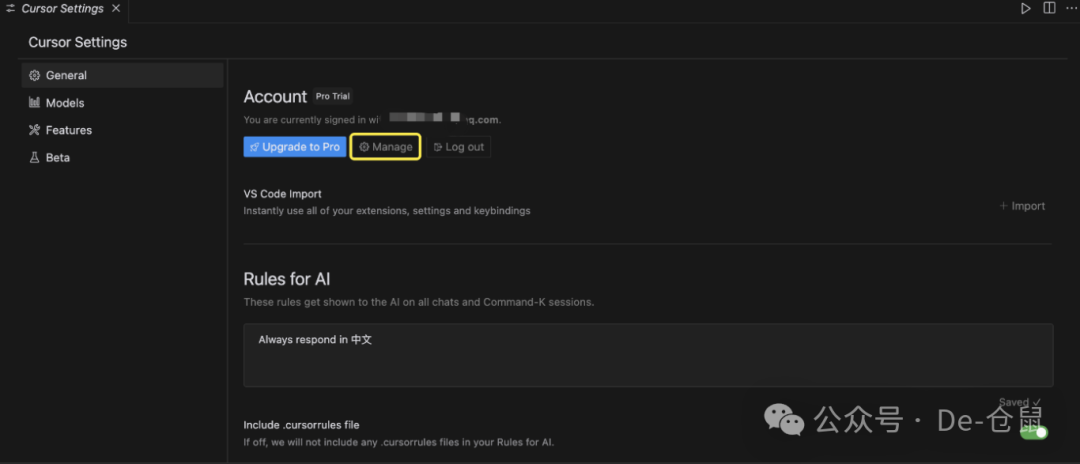Click the "Instantly use all of your extensions" description

point(387,211)
